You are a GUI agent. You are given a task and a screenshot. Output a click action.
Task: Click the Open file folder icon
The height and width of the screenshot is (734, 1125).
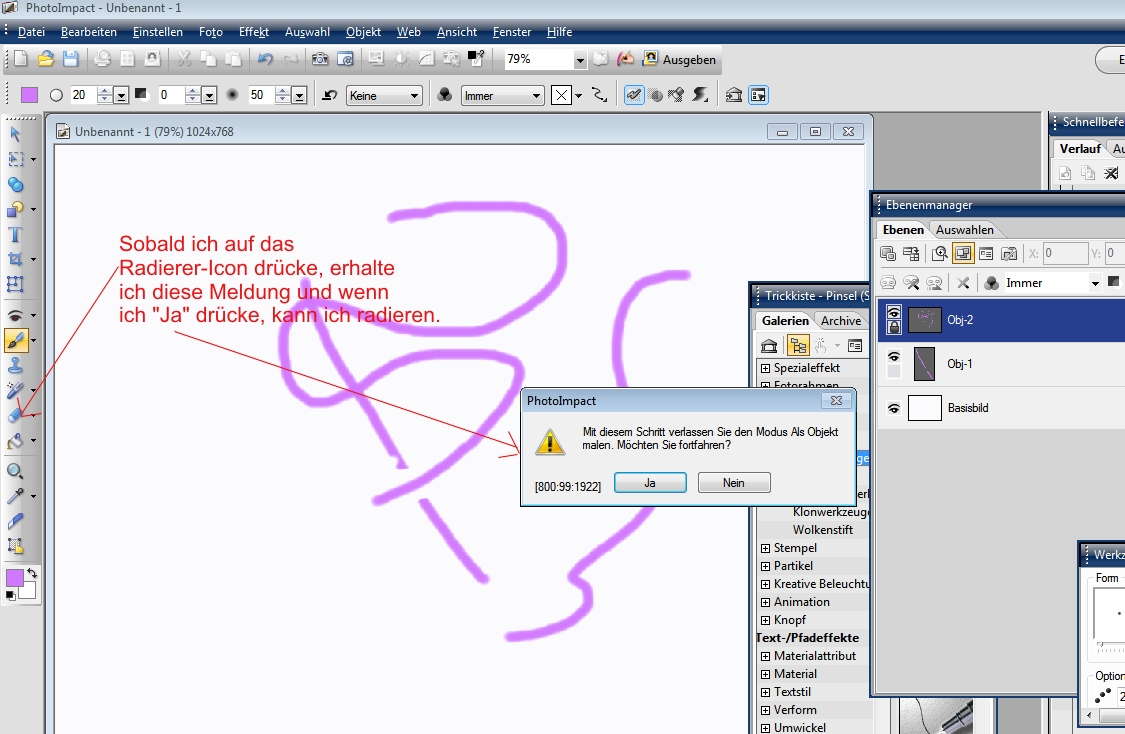[46, 59]
